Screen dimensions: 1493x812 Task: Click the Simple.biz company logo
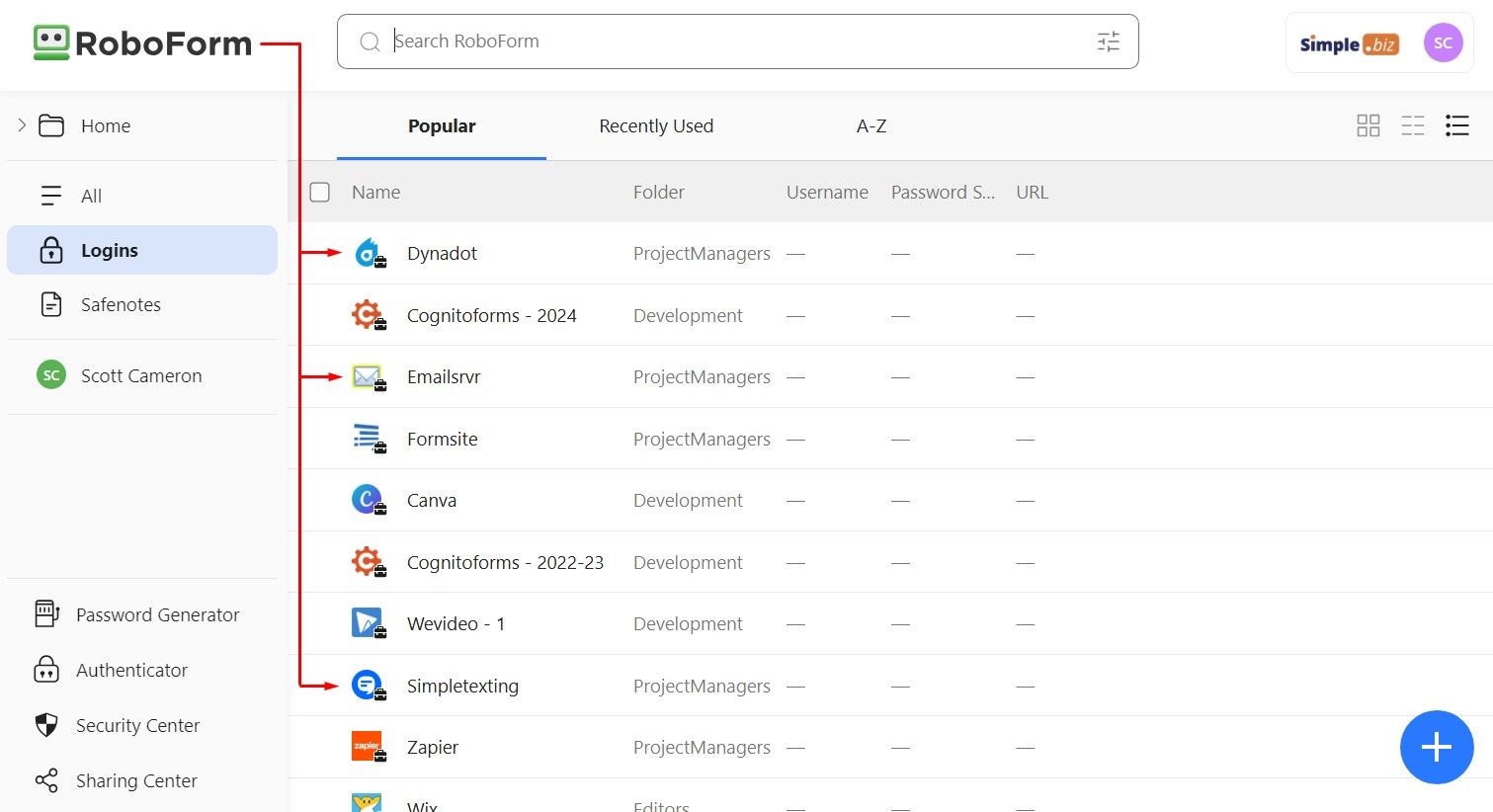click(1349, 44)
